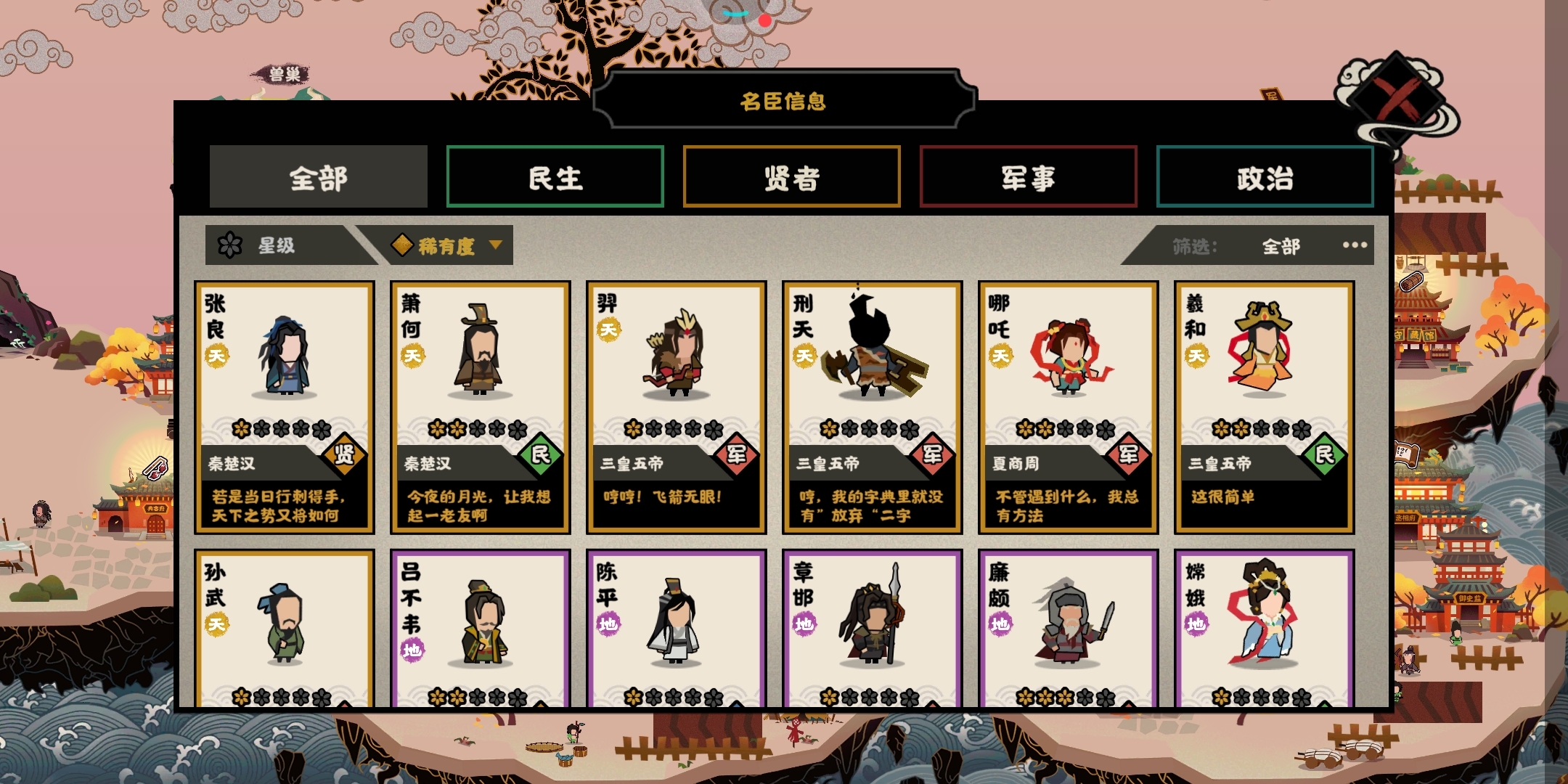This screenshot has width=1568, height=784.
Task: Switch to the 民生 tab
Action: tap(555, 177)
